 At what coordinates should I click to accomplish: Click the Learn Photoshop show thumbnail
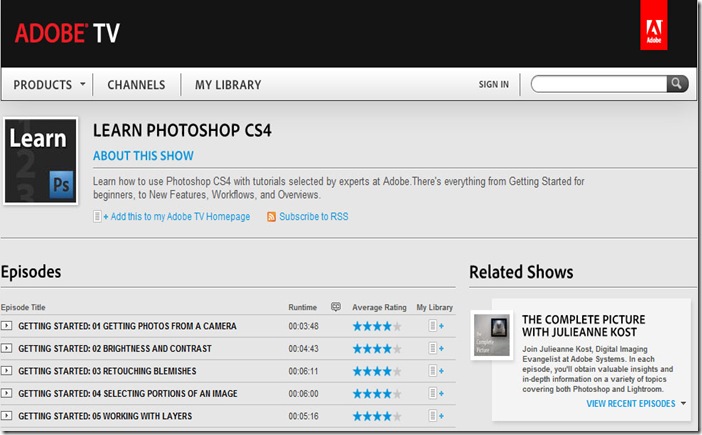pyautogui.click(x=40, y=161)
